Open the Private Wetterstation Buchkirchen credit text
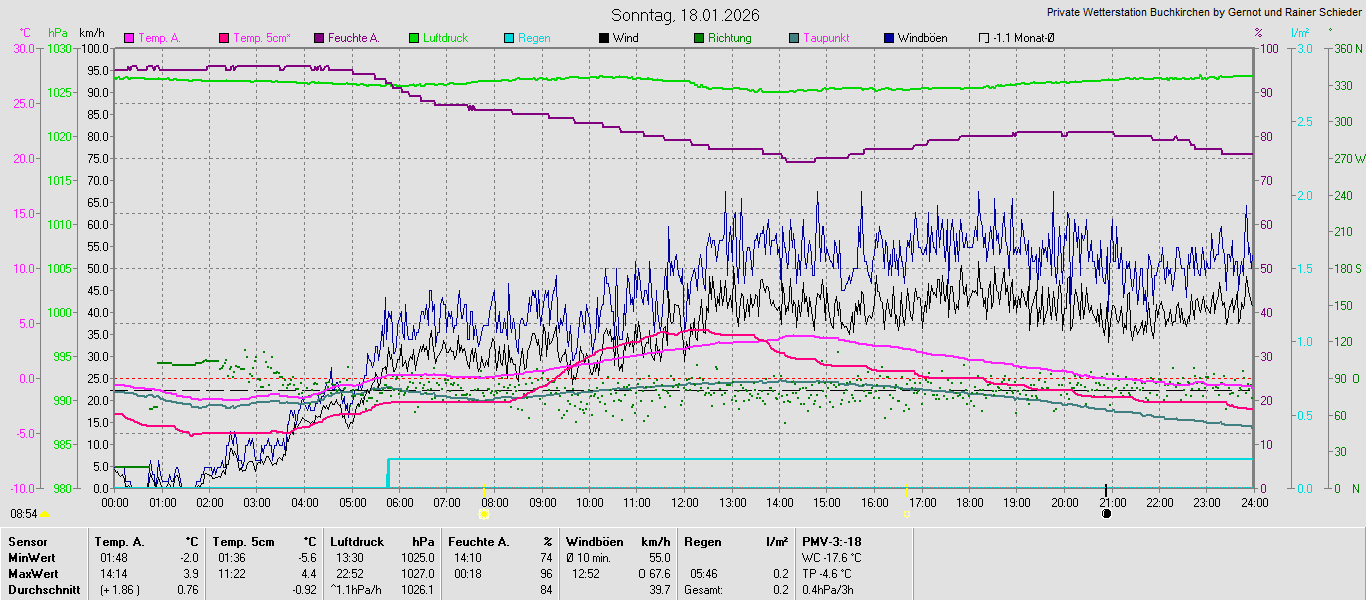The image size is (1366, 600). [1203, 13]
